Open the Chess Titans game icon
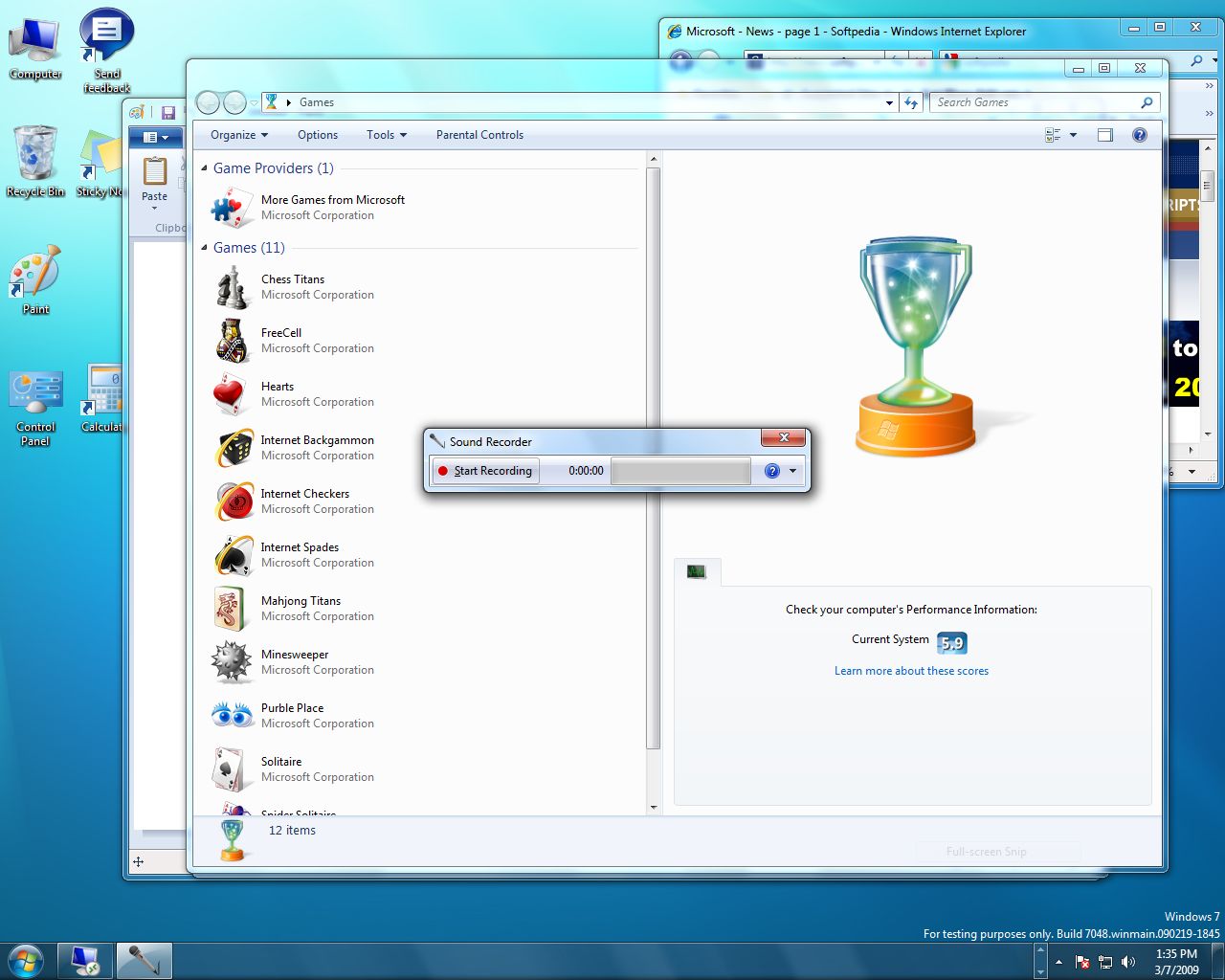 [x=232, y=287]
